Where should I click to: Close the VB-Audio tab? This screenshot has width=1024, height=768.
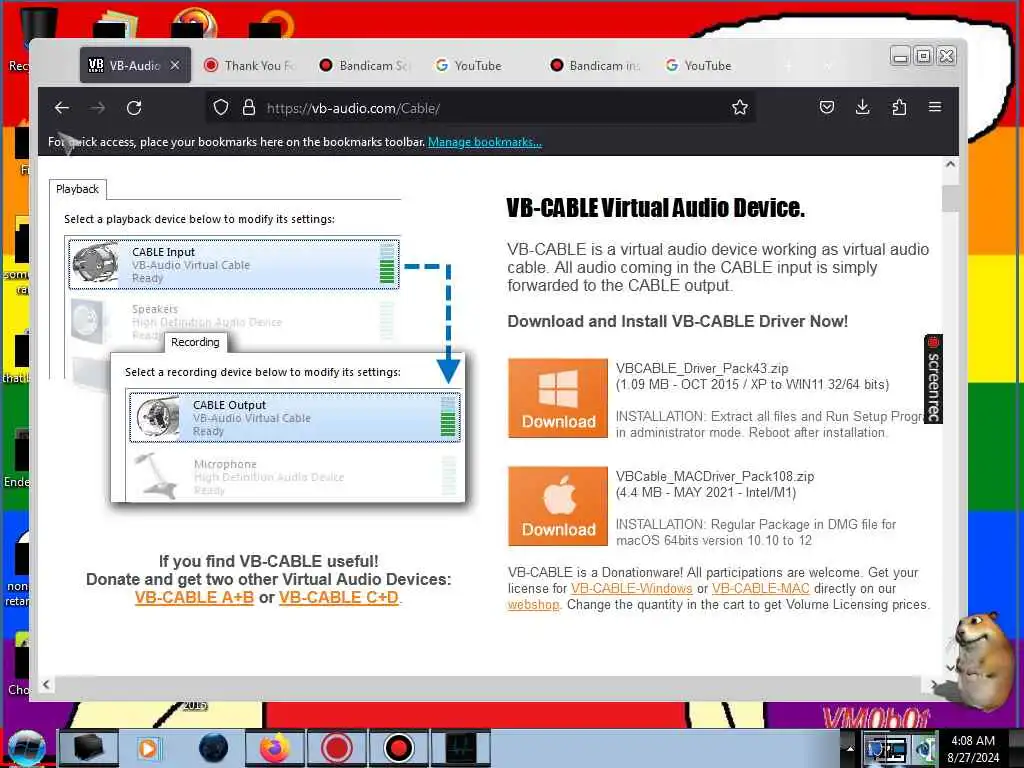pos(175,65)
